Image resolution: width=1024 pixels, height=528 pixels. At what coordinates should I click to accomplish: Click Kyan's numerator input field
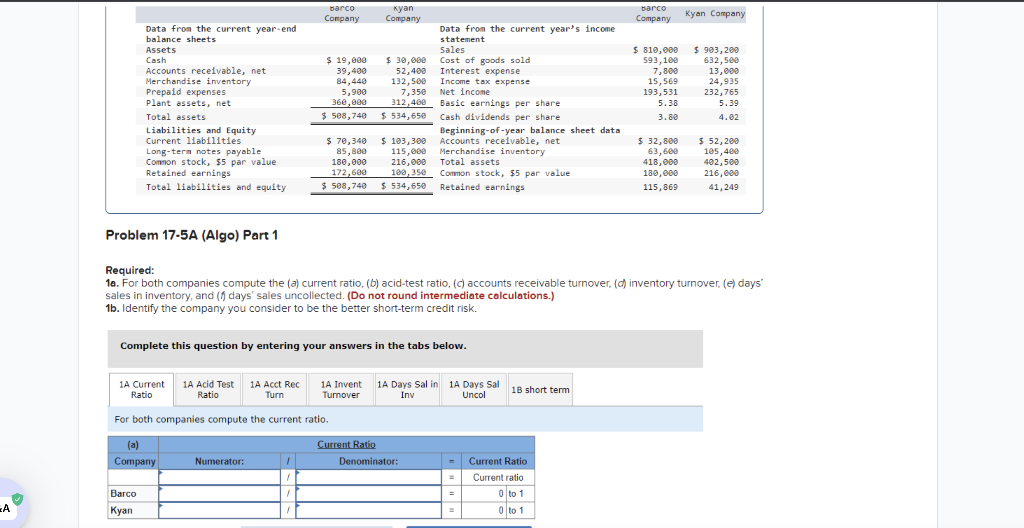tap(220, 510)
